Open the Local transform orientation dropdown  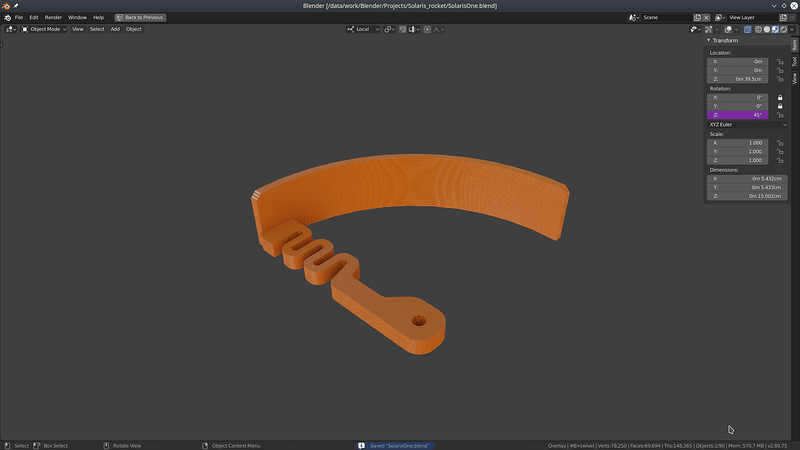tap(363, 30)
